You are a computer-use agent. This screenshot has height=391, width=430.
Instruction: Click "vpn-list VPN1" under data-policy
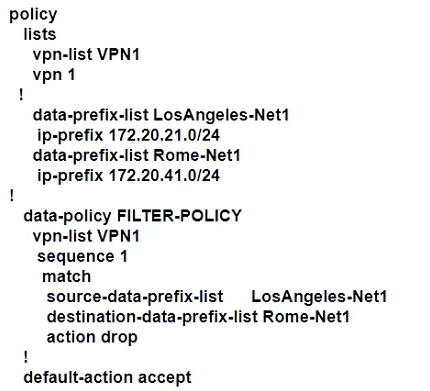pos(86,236)
